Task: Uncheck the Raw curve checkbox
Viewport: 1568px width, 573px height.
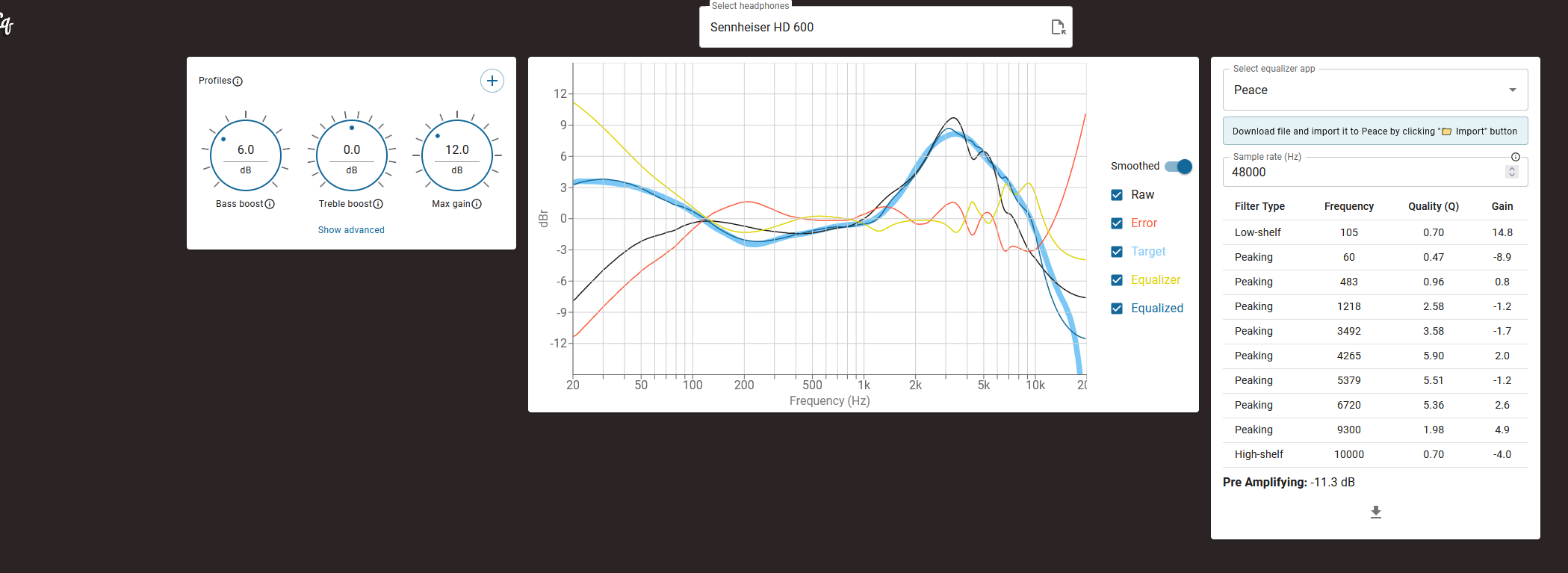Action: [1117, 195]
